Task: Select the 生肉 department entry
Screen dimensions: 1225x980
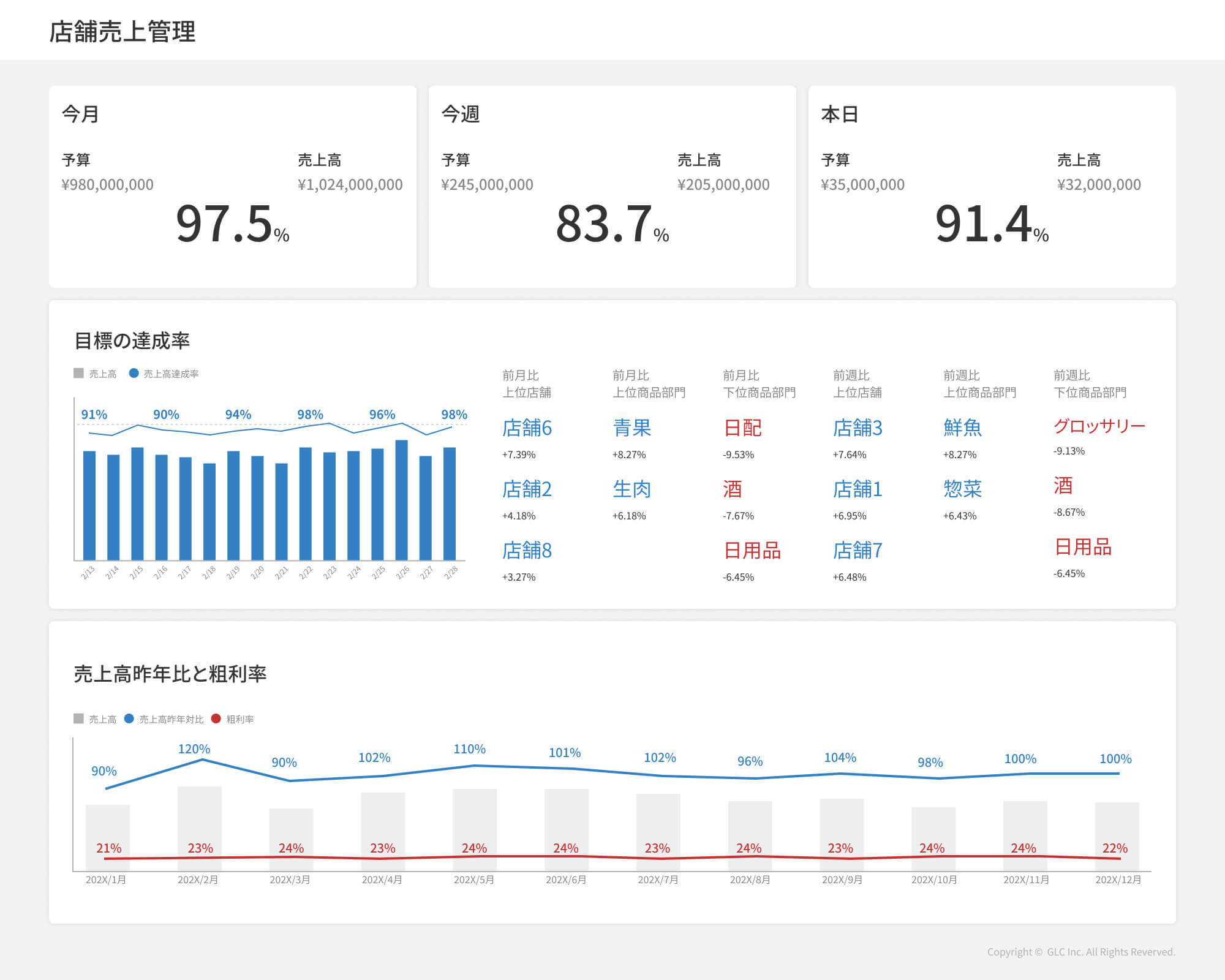Action: point(632,489)
